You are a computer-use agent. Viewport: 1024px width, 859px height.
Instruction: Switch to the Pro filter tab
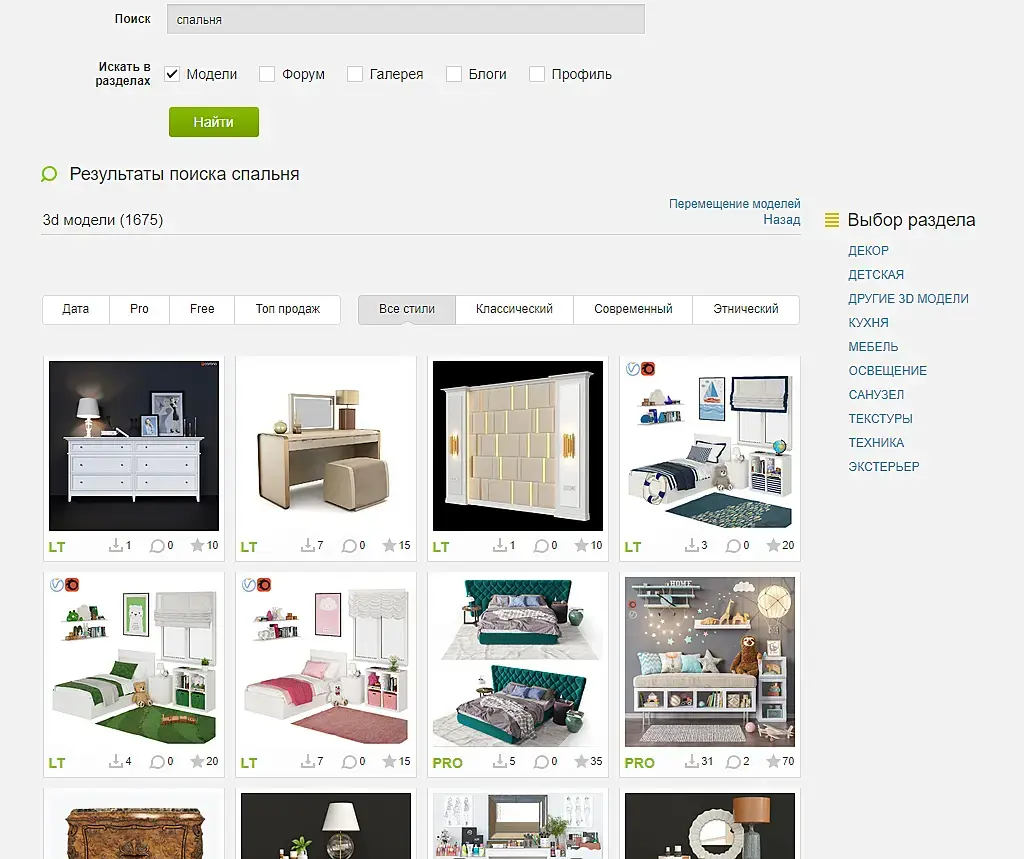[139, 309]
